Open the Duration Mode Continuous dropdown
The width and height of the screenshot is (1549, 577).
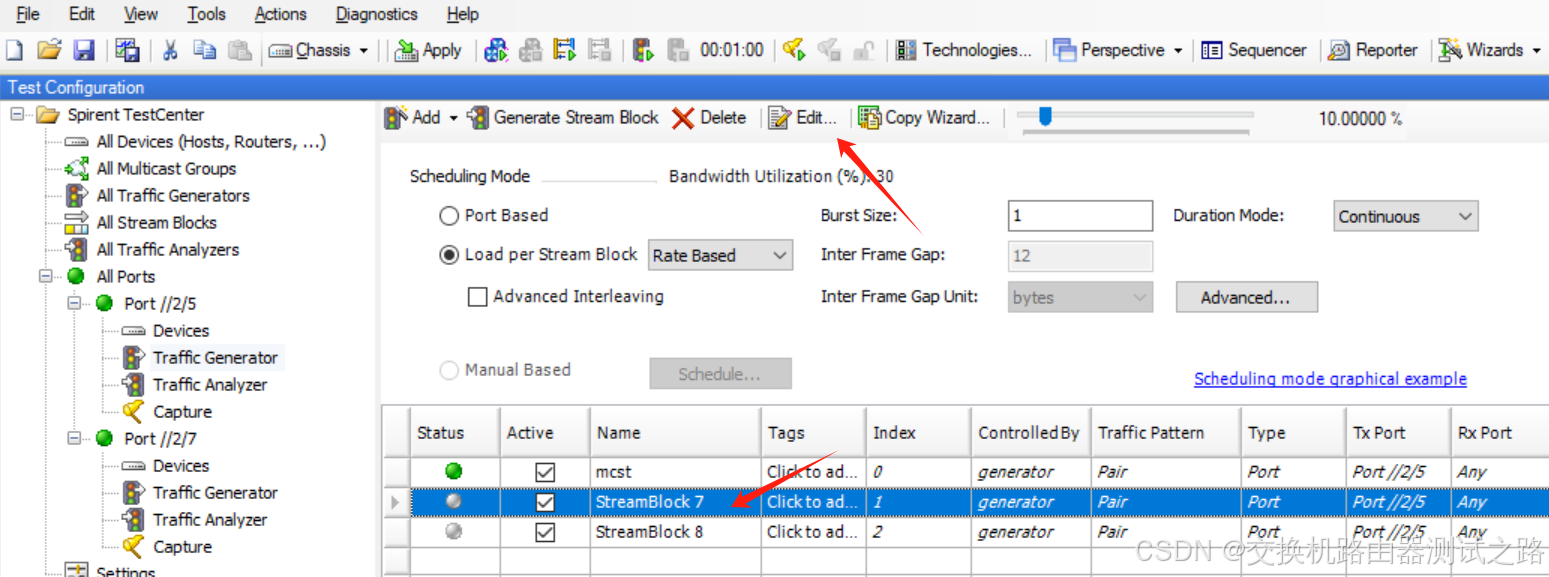(1406, 216)
